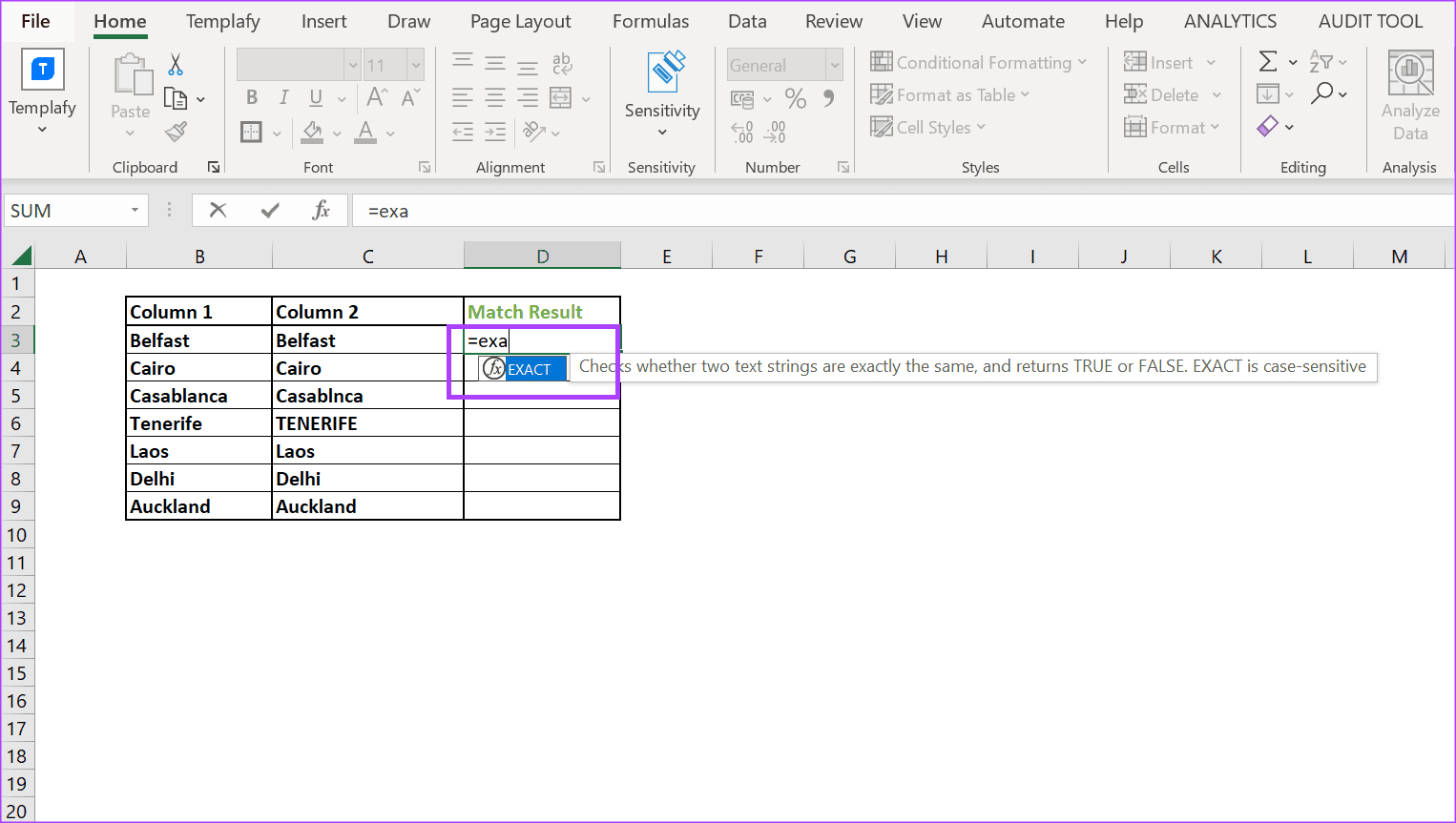Viewport: 1456px width, 823px height.
Task: Confirm formula with checkmark icon
Action: tap(270, 210)
